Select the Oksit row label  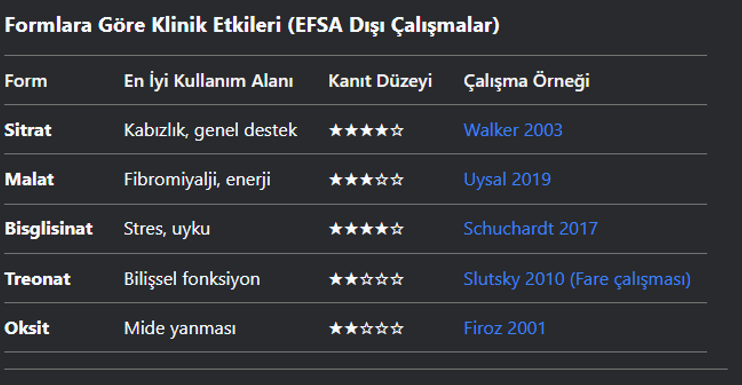(27, 328)
